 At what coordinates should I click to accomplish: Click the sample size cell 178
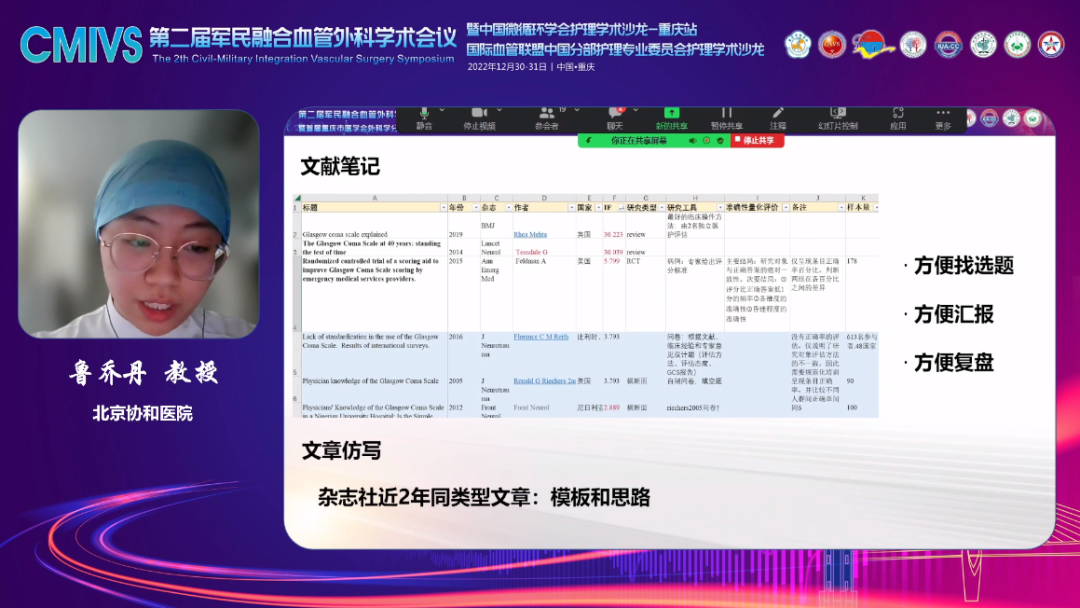(852, 261)
